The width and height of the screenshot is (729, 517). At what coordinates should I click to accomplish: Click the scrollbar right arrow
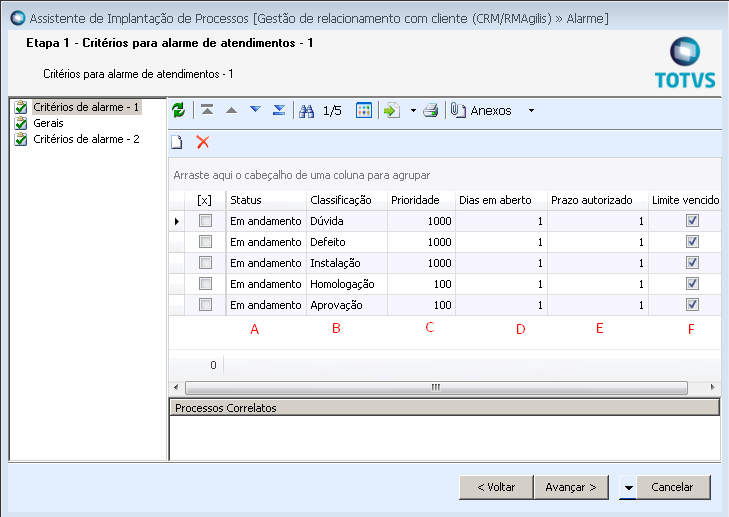[713, 387]
